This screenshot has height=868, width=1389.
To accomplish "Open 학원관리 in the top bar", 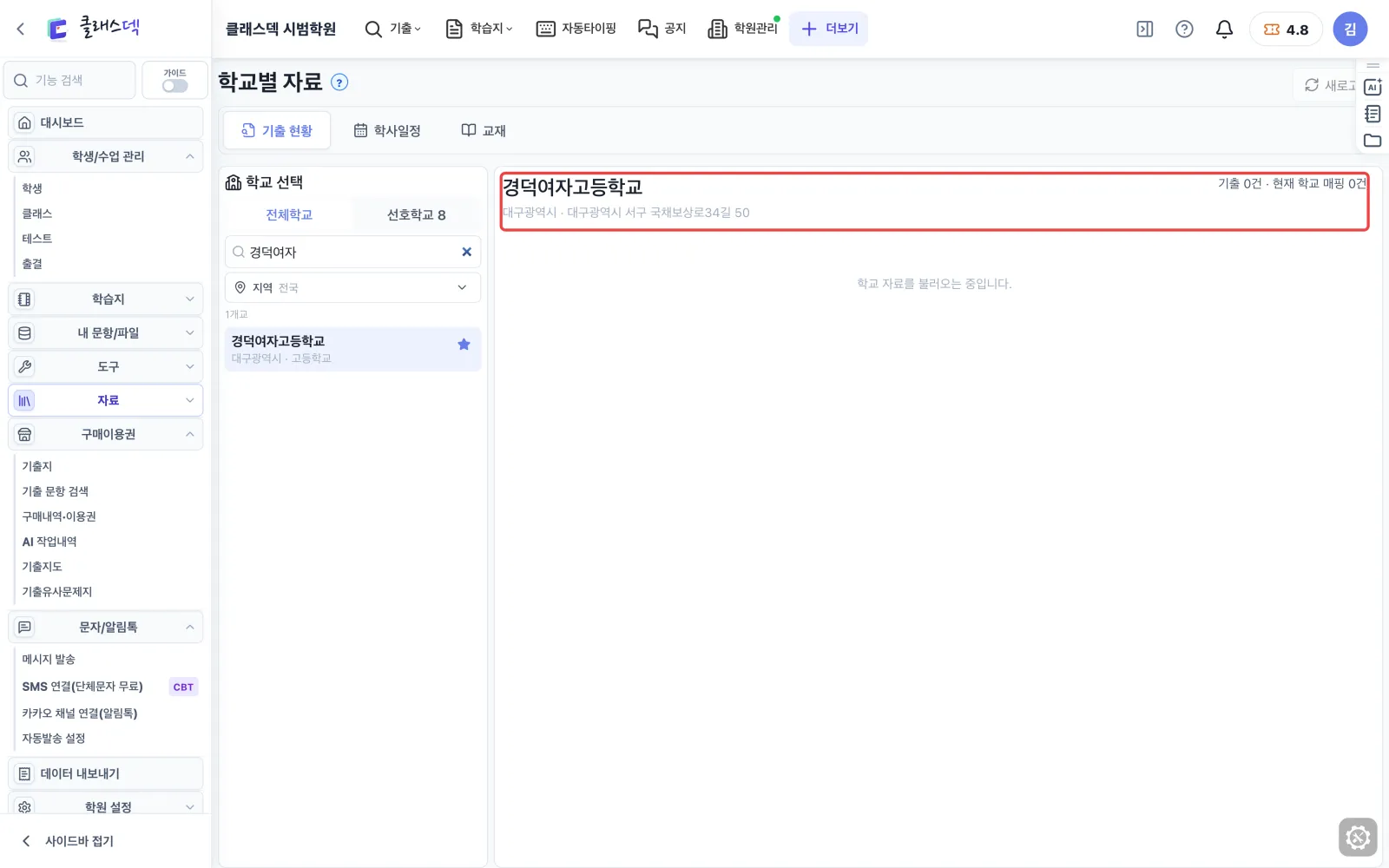I will coord(743,29).
